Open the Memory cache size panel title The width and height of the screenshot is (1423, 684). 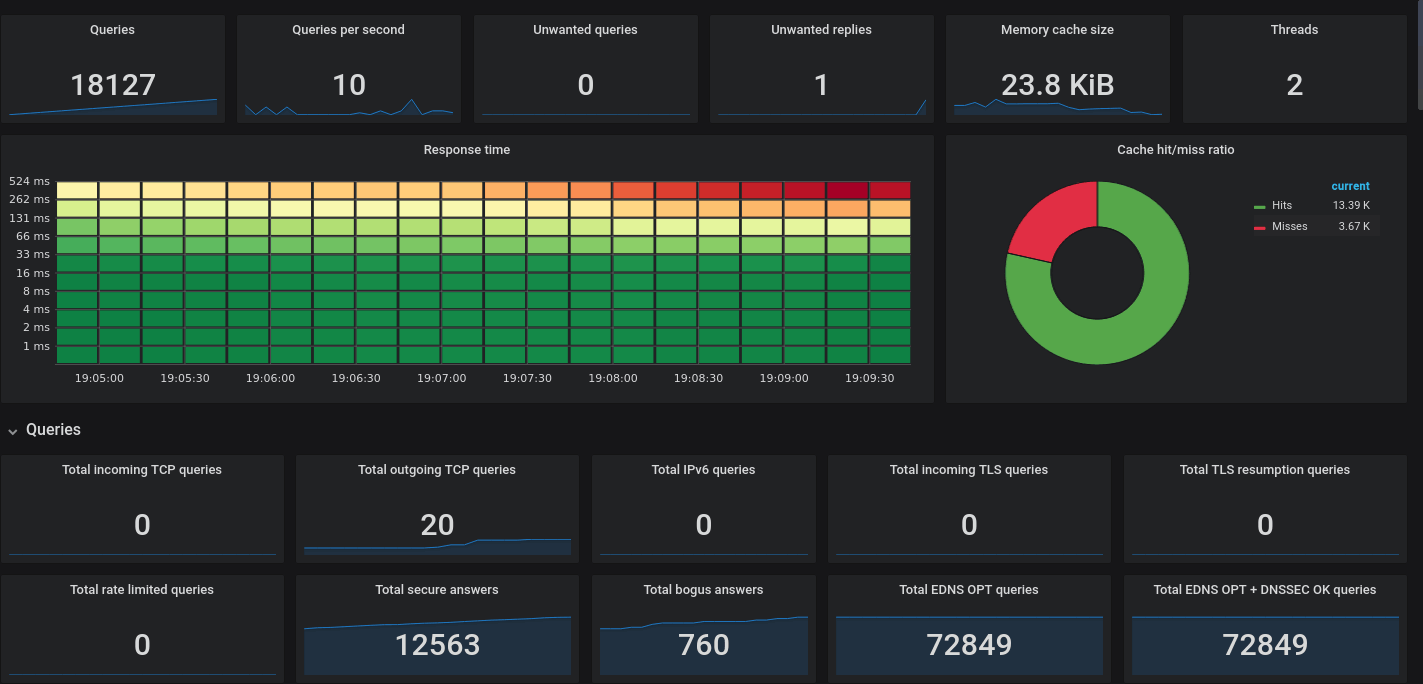click(x=1057, y=30)
